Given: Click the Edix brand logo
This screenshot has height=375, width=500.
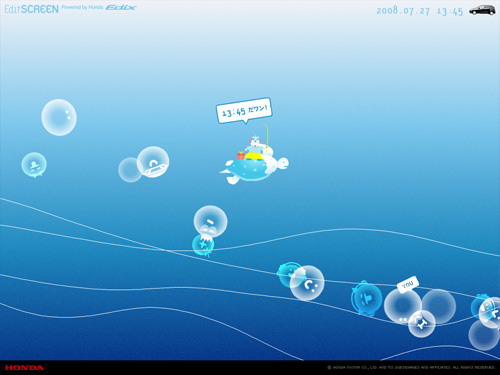Looking at the screenshot, I should click(121, 7).
